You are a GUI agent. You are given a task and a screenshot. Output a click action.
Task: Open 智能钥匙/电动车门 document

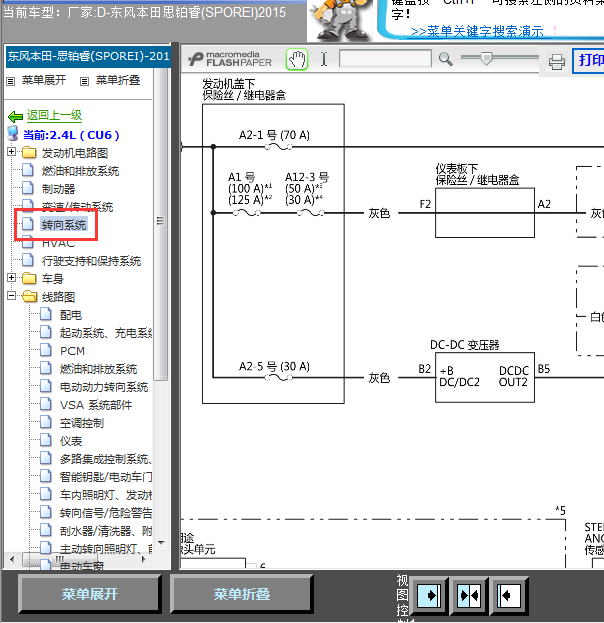[106, 477]
